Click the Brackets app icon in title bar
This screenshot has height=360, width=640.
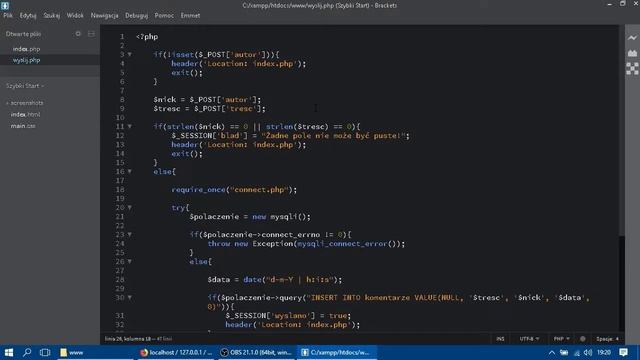pos(5,5)
